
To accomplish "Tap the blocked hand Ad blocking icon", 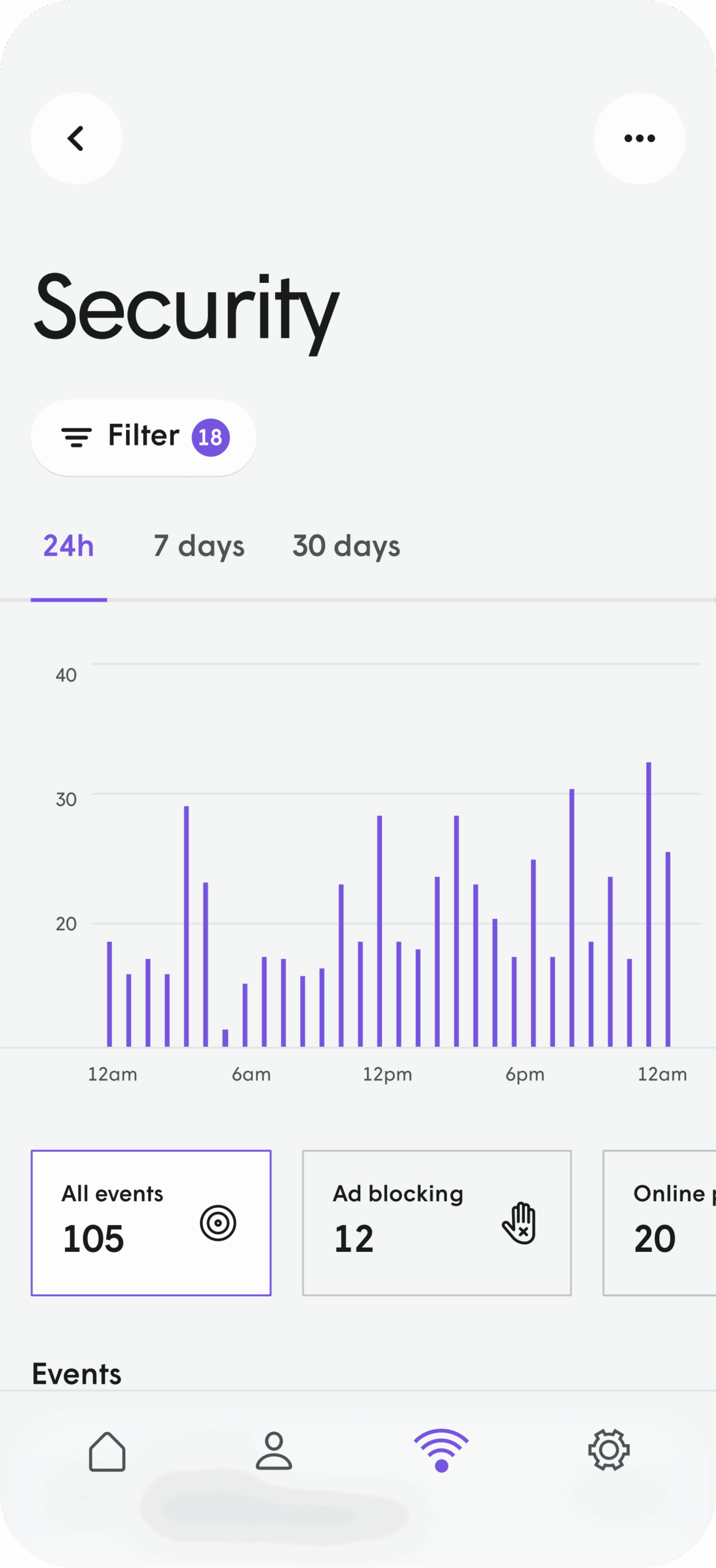I will click(x=519, y=1223).
